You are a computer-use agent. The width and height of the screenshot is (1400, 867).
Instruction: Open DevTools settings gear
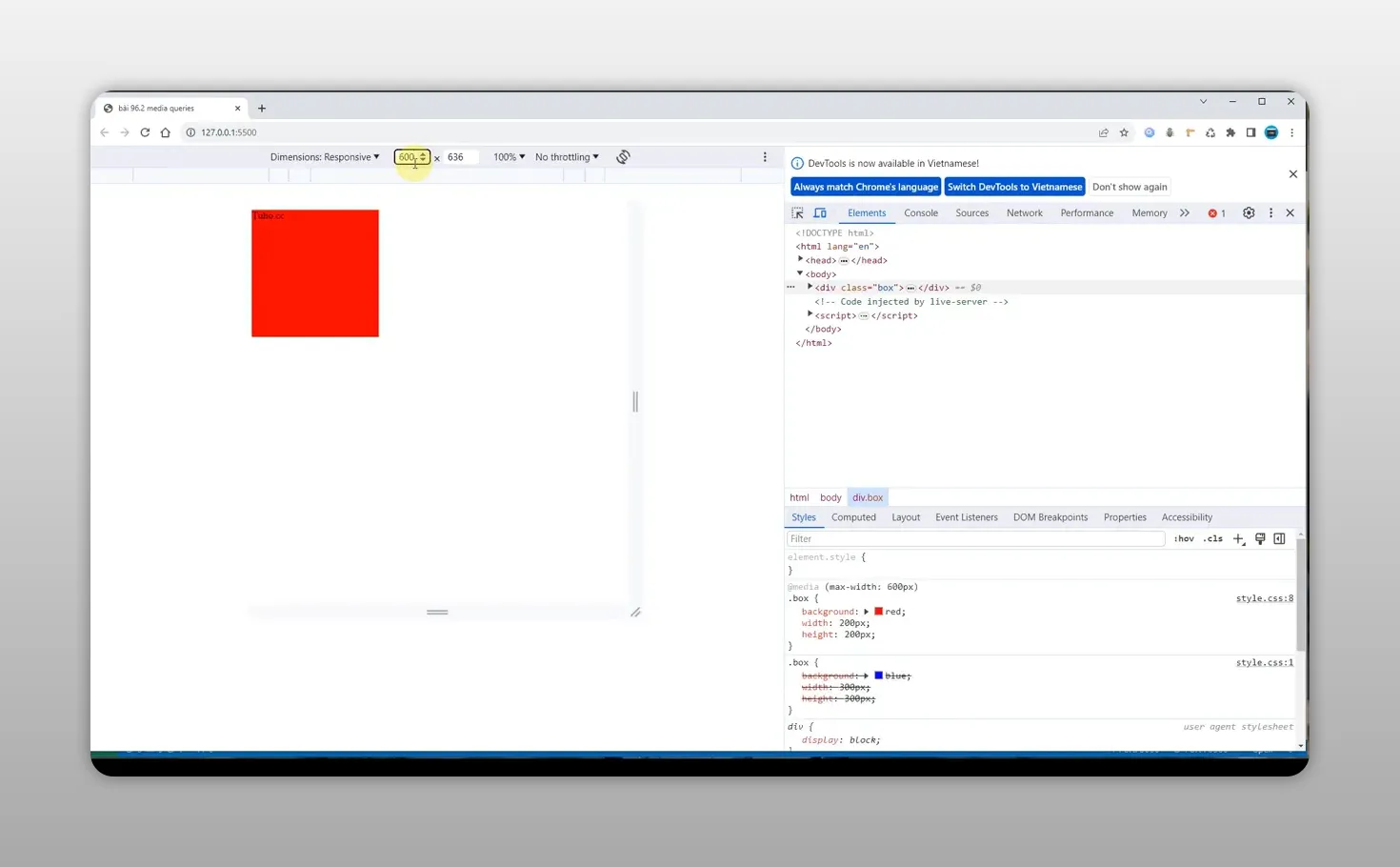point(1249,213)
